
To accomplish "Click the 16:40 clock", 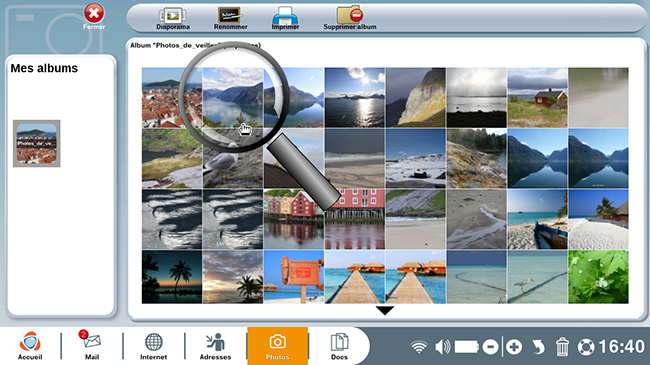I will [621, 346].
